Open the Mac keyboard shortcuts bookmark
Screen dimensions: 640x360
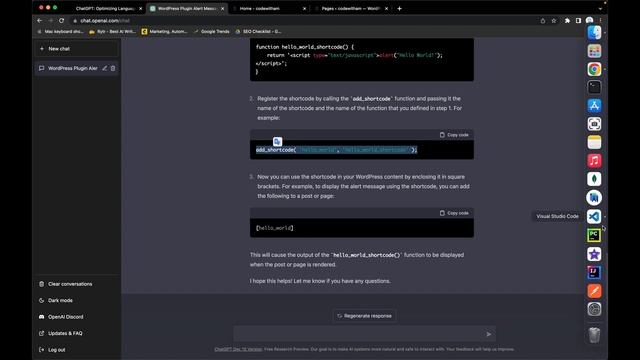[x=60, y=31]
